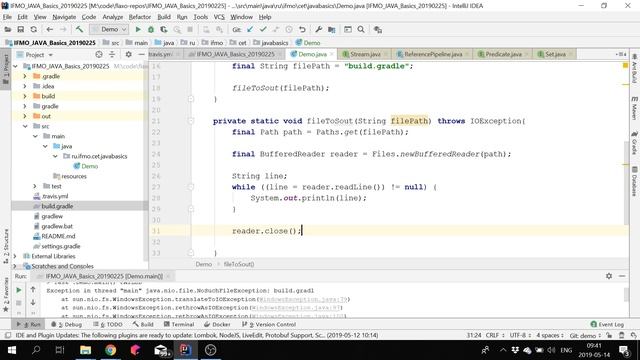640x360 pixels.
Task: Open the Event Log button
Action: [607, 324]
